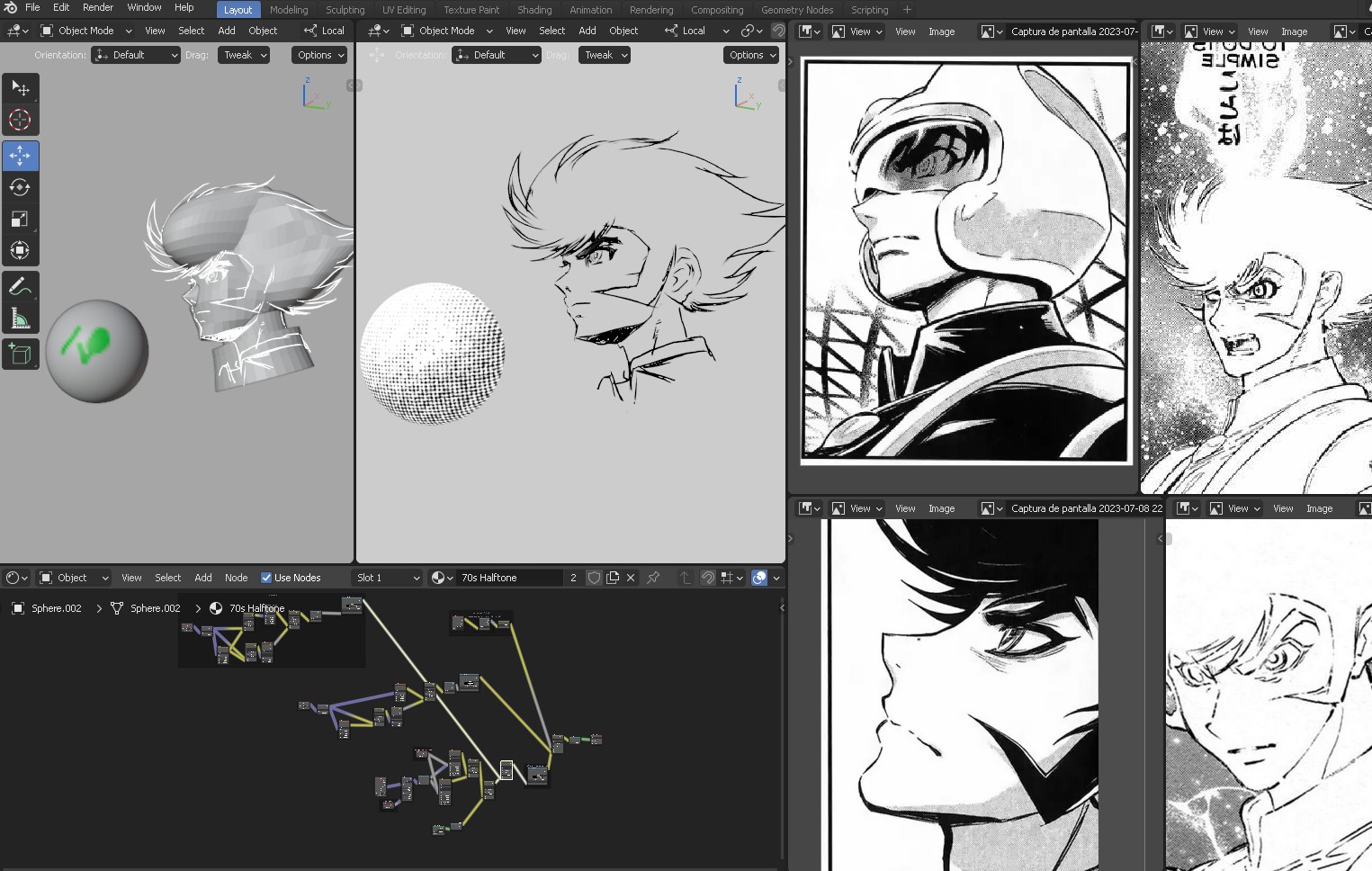Open shader editor's editor type menu
Viewport: 1372px width, 871px height.
click(17, 578)
